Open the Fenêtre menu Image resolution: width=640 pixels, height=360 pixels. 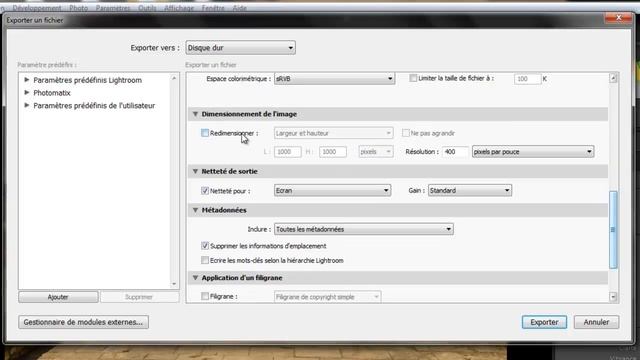[213, 8]
